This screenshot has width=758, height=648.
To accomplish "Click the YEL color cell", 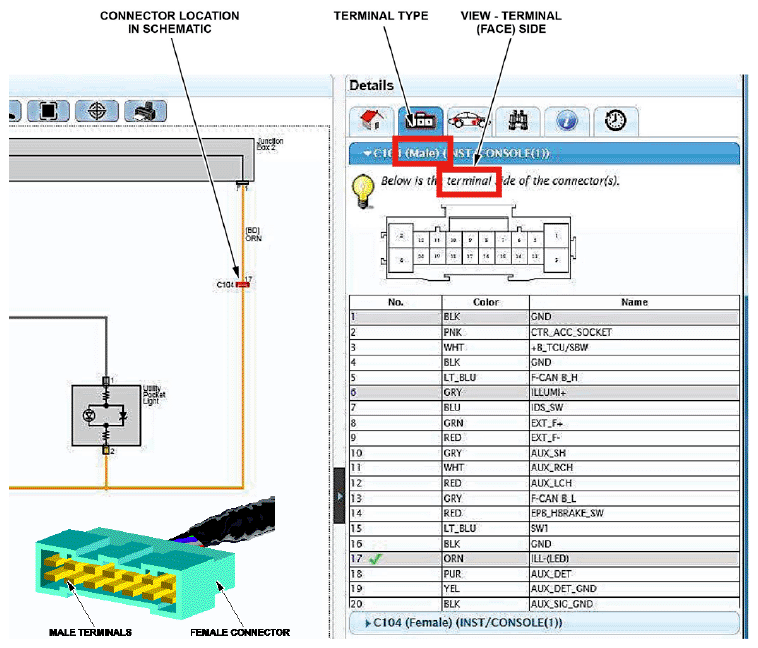I will pos(486,589).
